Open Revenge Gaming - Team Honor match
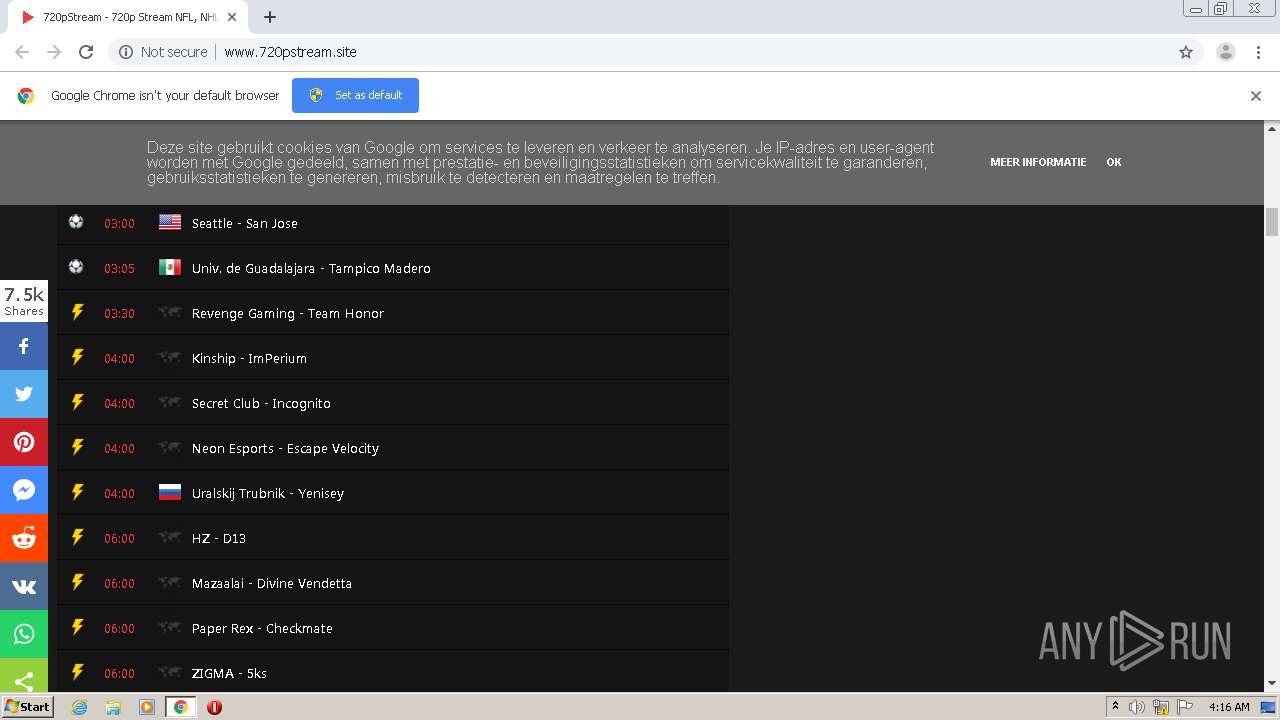This screenshot has height=720, width=1280. click(x=288, y=313)
